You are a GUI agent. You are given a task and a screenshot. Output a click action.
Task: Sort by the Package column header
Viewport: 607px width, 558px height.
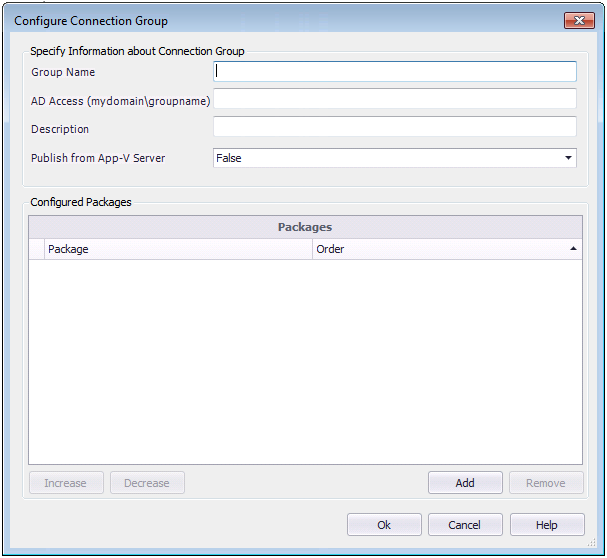[179, 249]
